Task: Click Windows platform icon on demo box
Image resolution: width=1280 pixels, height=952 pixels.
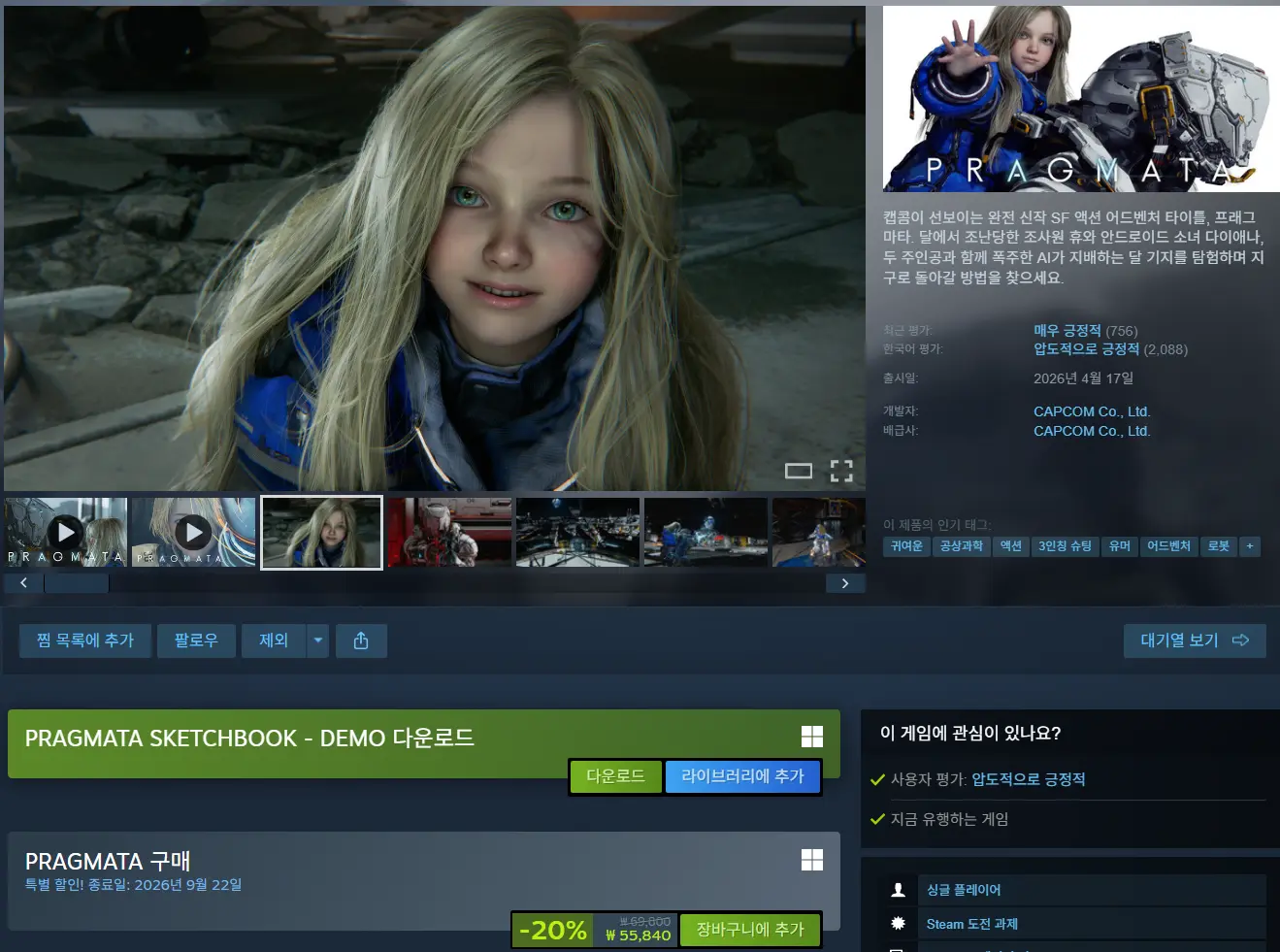Action: pyautogui.click(x=812, y=737)
